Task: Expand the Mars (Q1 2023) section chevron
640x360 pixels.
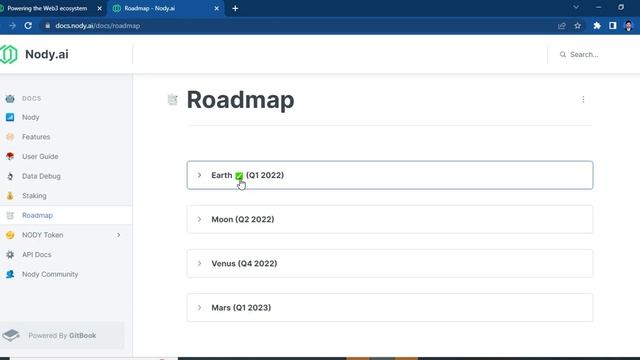Action: (199, 307)
